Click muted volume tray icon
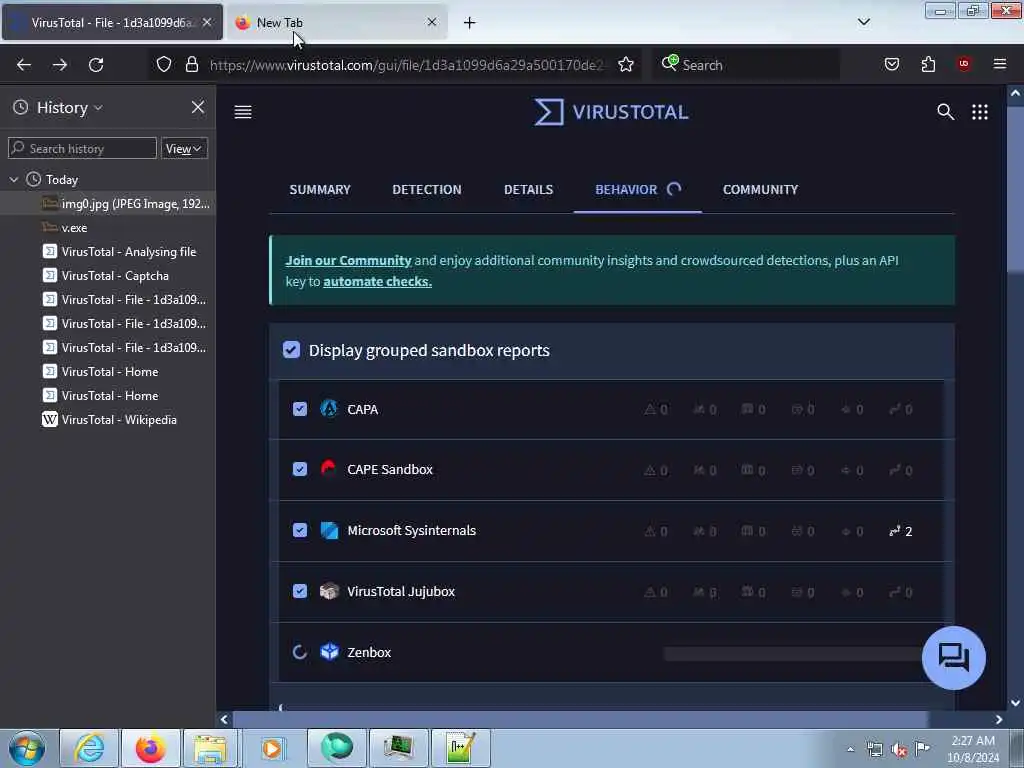The image size is (1024, 768). [x=899, y=750]
